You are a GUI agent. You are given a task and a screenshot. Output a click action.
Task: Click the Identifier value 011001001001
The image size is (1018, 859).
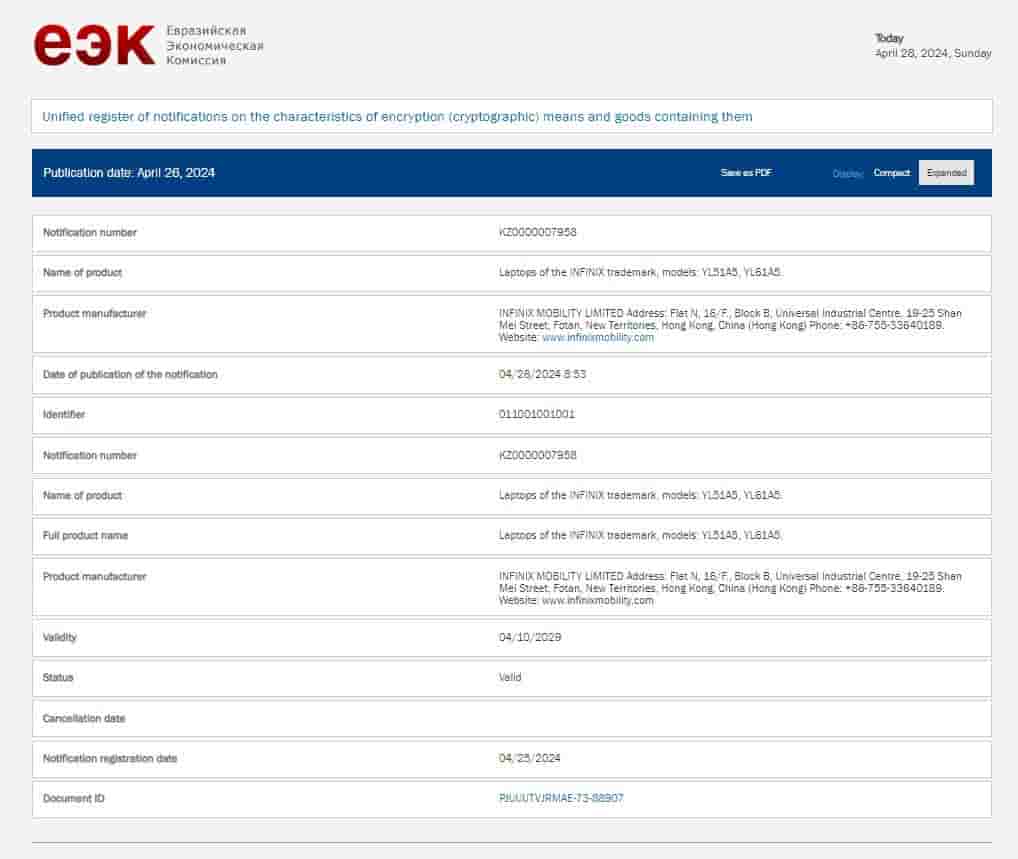(x=536, y=414)
